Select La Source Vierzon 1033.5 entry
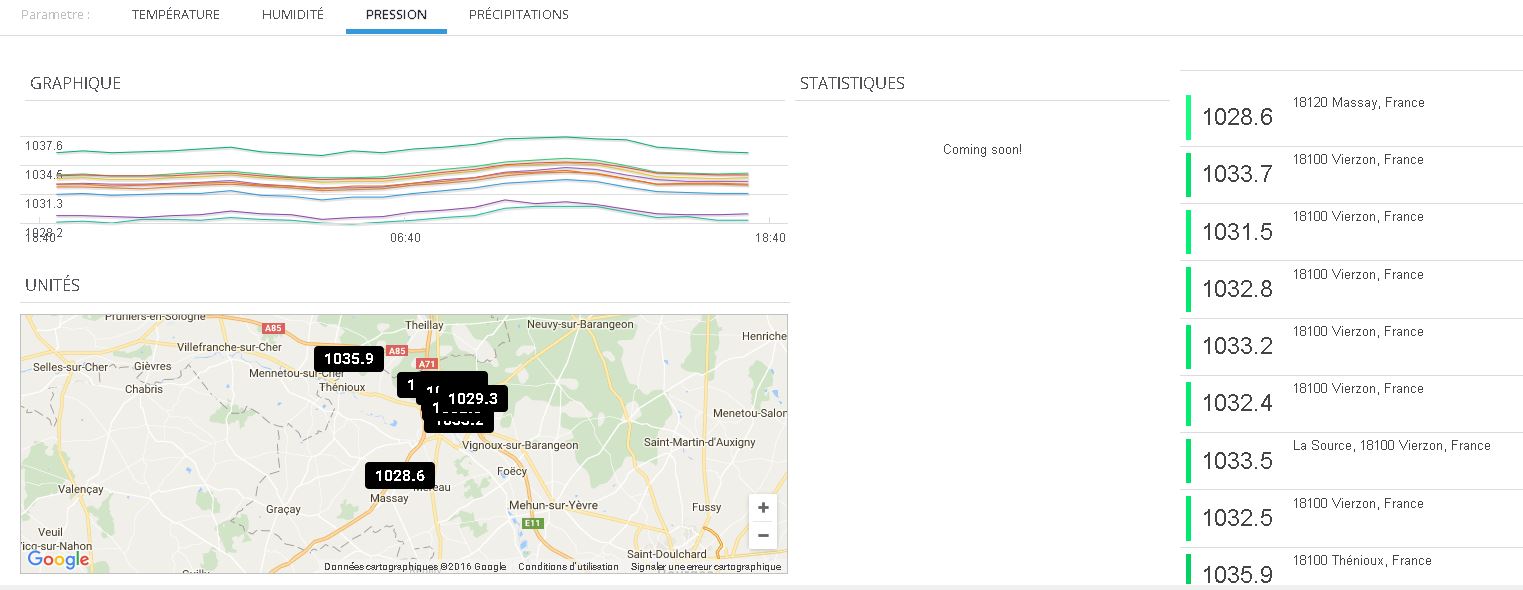Viewport: 1523px width, 590px height. pos(1350,460)
